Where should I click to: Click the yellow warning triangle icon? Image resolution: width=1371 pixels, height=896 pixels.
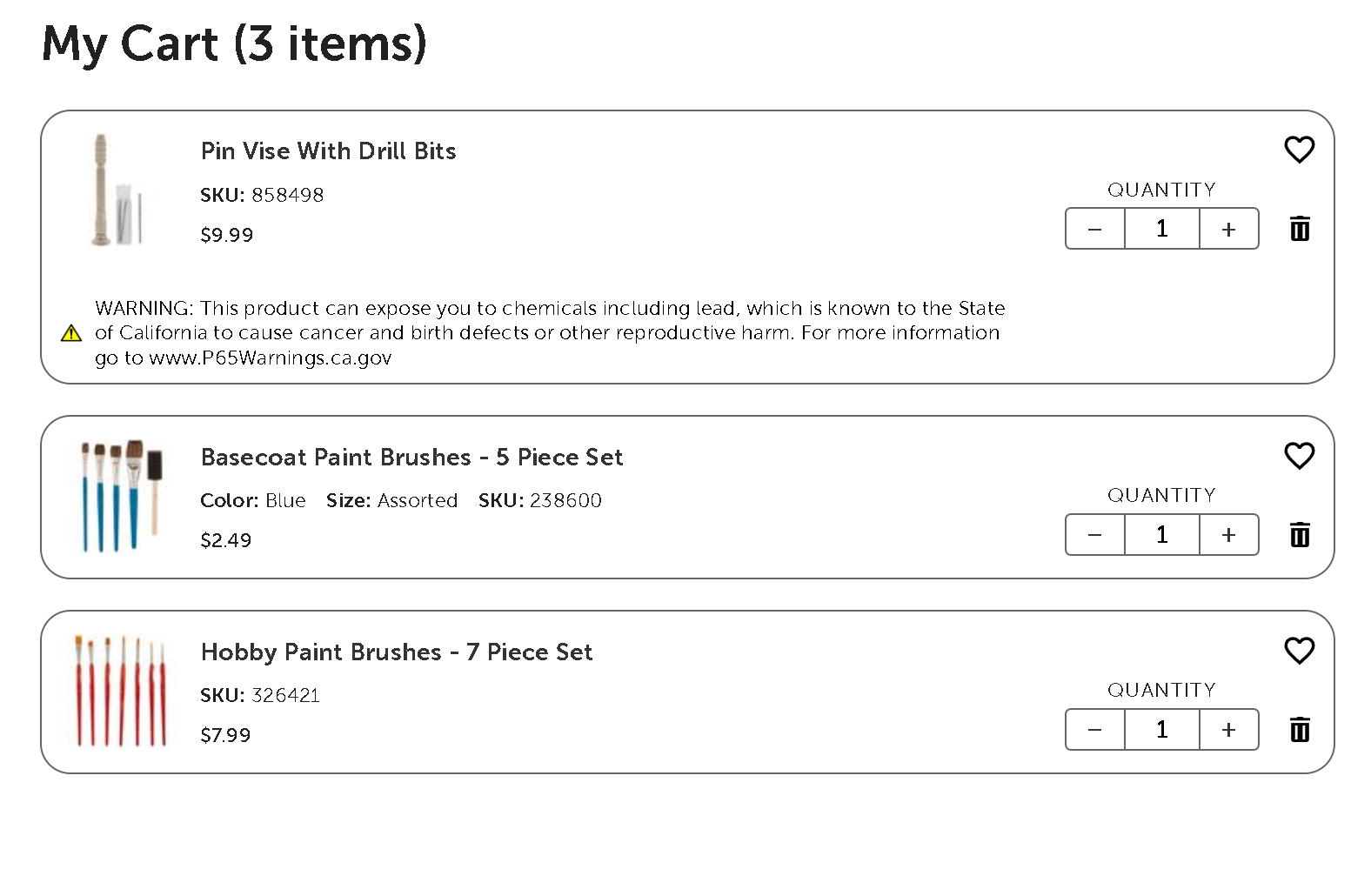71,333
